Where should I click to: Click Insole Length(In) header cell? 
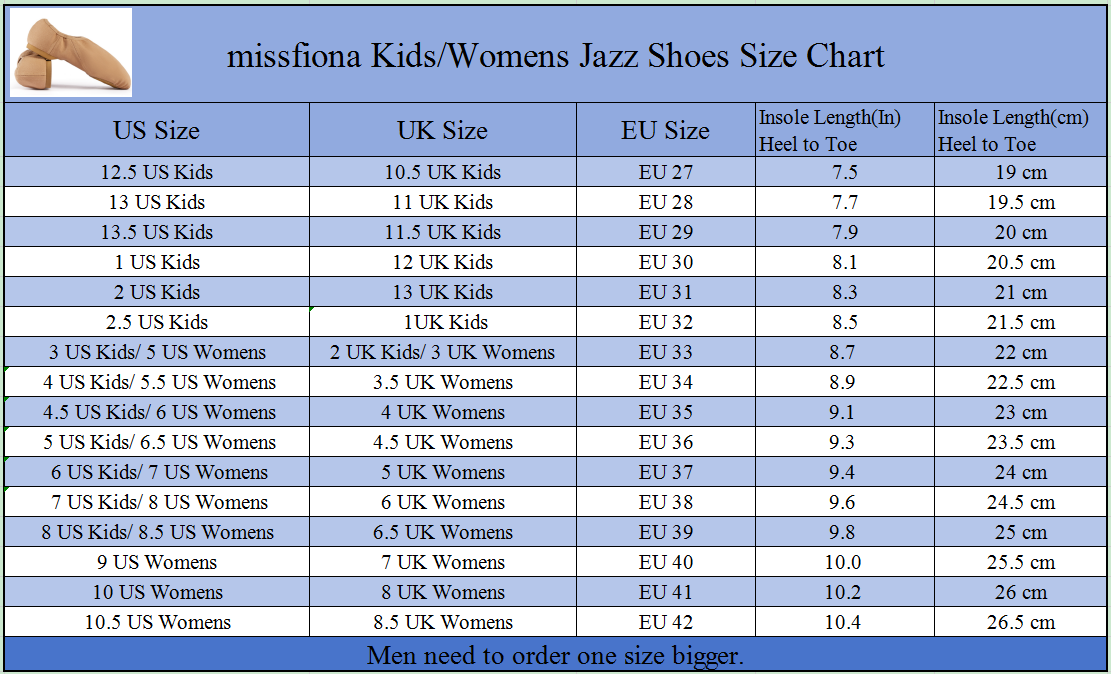pyautogui.click(x=843, y=131)
